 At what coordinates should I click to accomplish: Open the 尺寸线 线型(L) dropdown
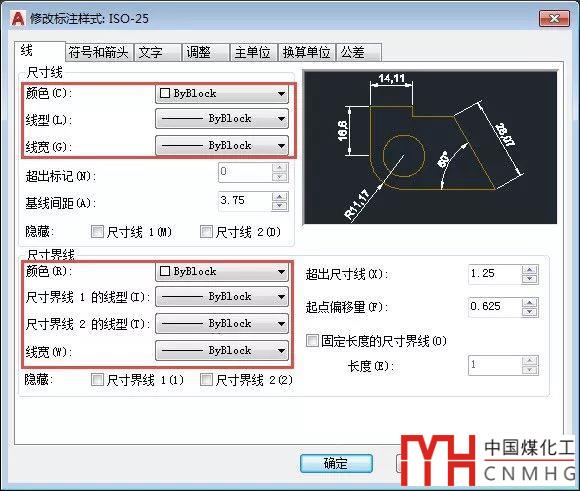click(222, 119)
